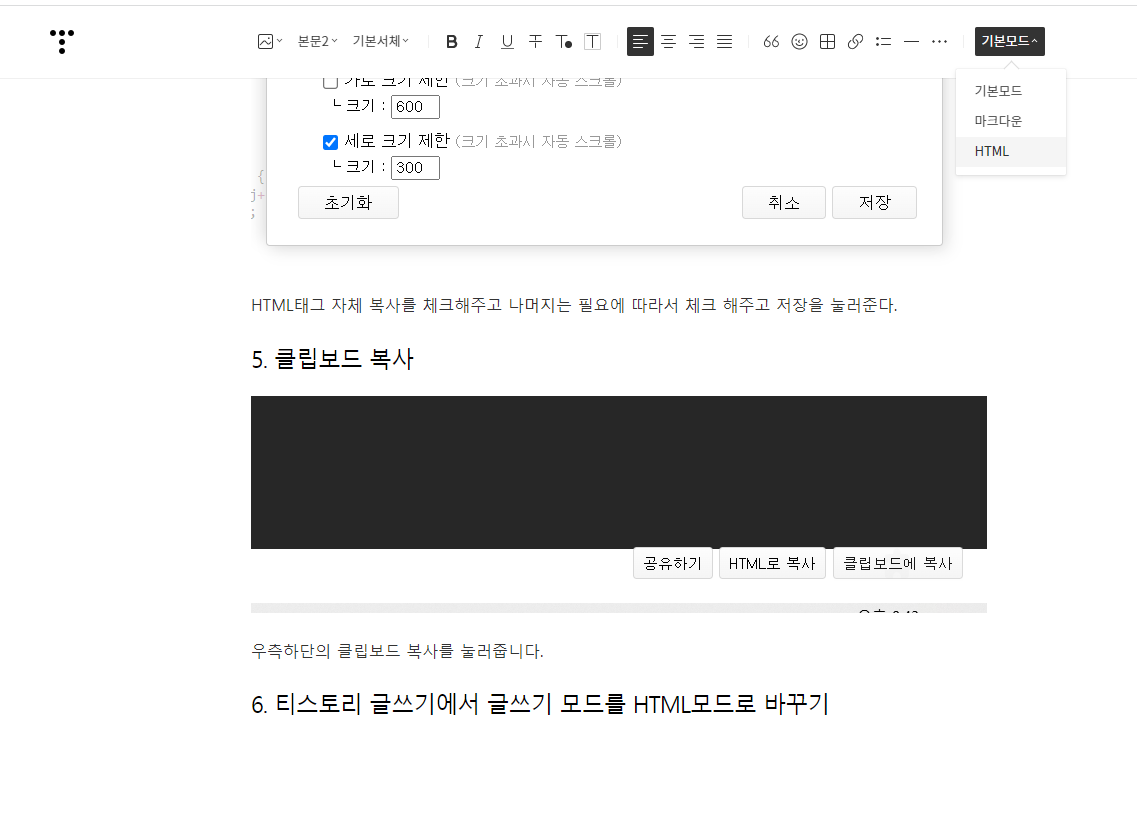Open the text color tool
Viewport: 1137px width, 814px height.
click(x=563, y=41)
